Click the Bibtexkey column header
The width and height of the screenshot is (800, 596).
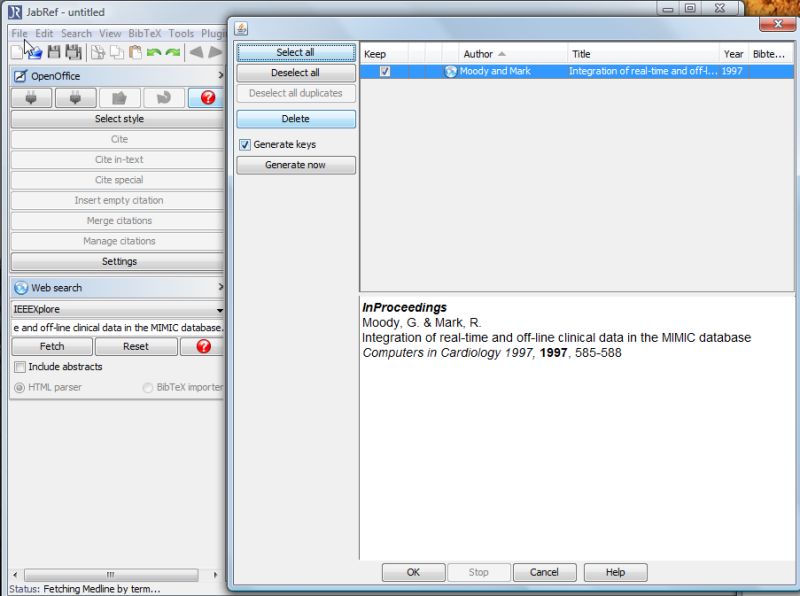(770, 54)
